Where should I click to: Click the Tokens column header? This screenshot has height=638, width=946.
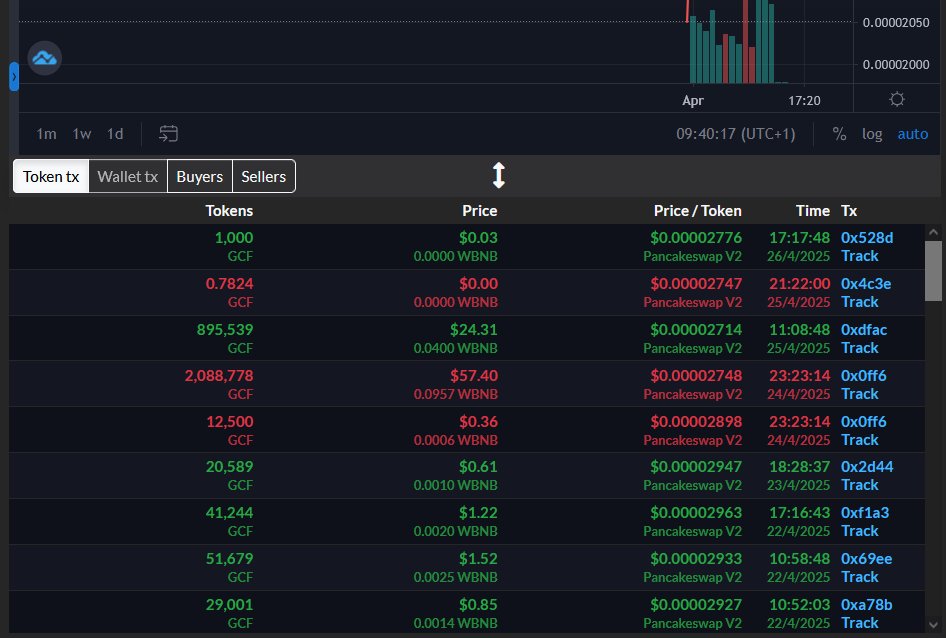point(229,211)
